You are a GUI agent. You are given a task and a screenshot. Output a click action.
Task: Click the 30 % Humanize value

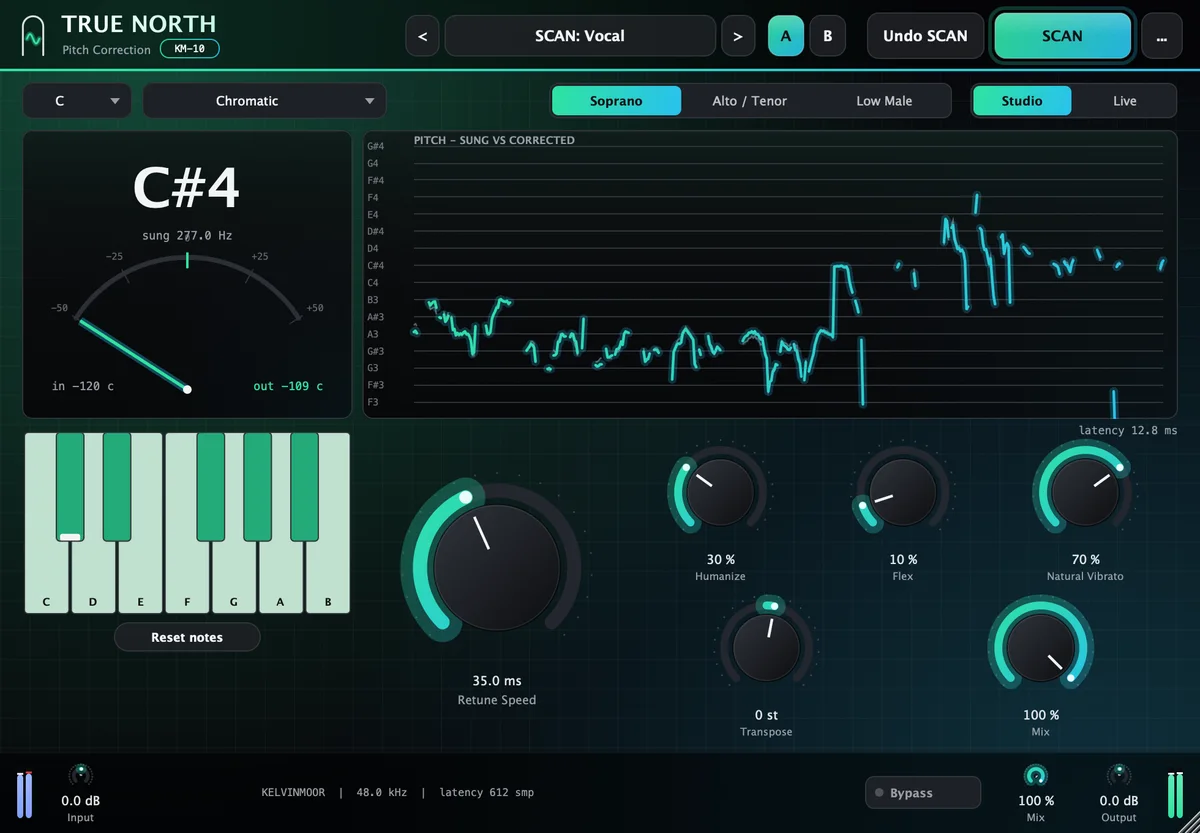click(720, 560)
